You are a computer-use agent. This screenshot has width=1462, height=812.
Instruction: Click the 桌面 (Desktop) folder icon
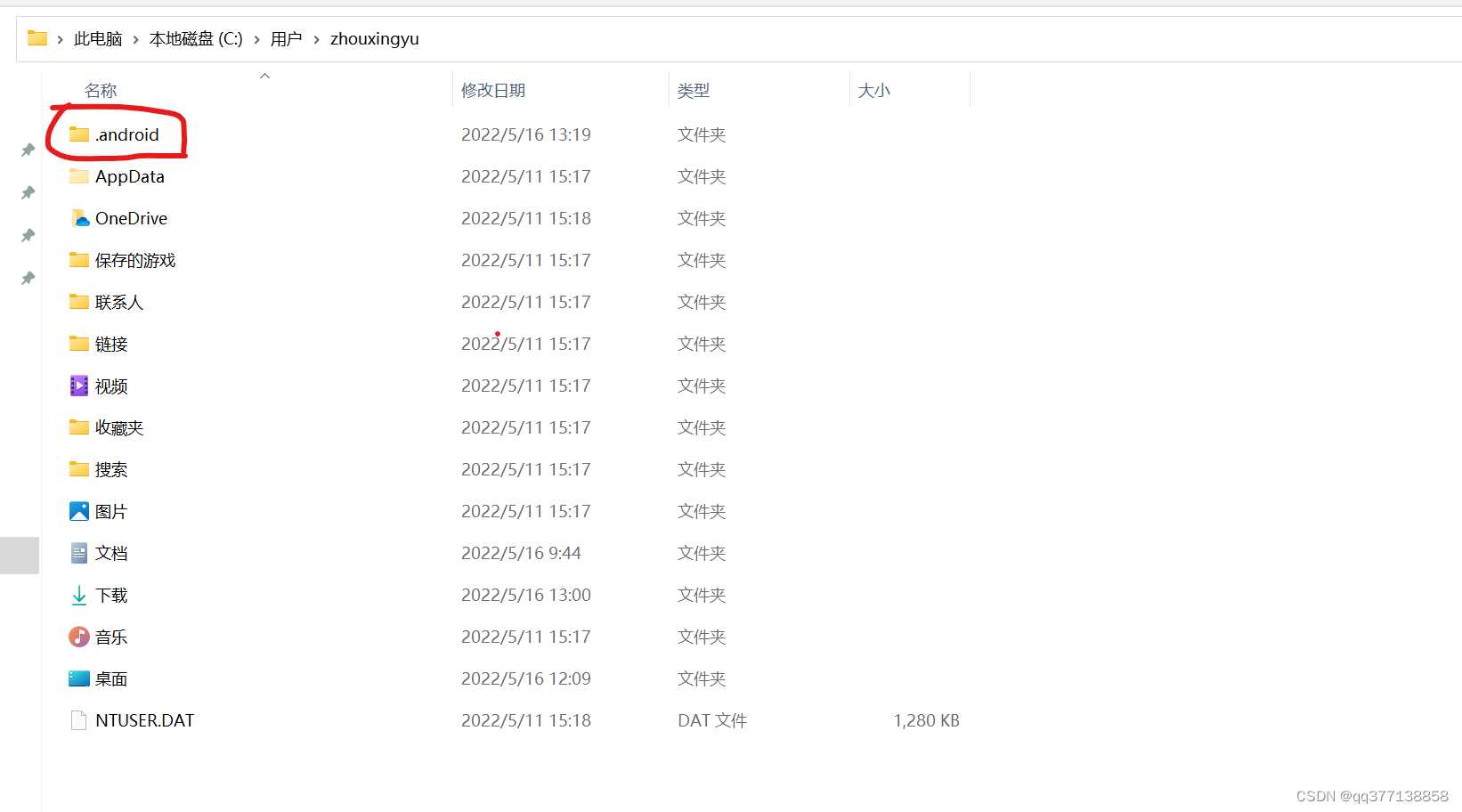[78, 678]
